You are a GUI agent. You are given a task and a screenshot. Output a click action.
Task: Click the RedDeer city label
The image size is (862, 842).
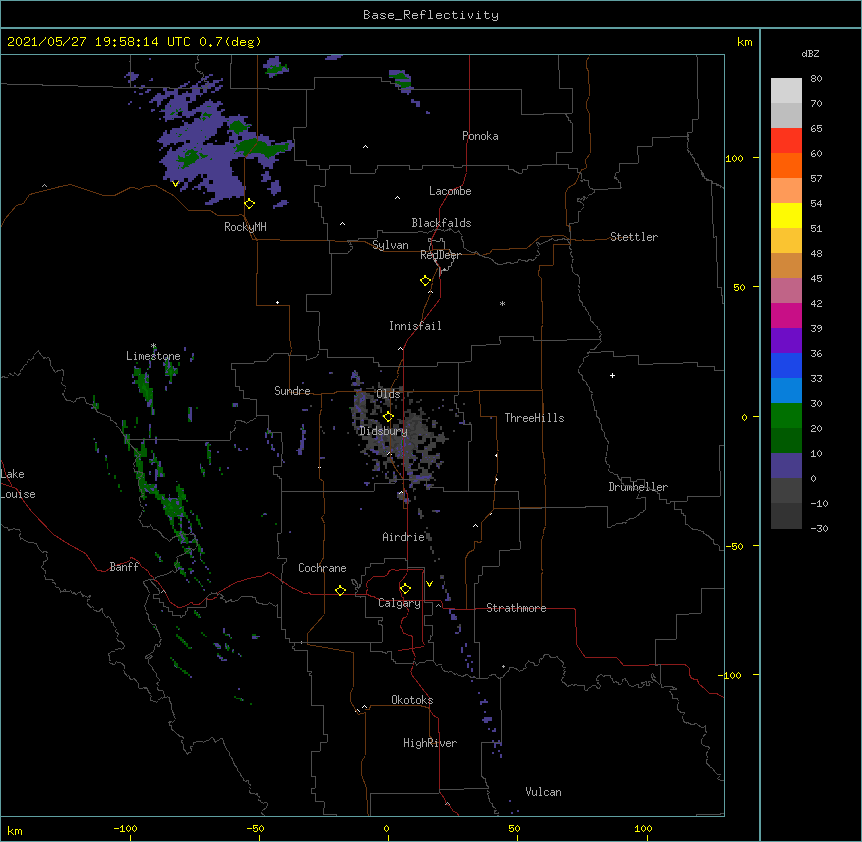pos(440,255)
